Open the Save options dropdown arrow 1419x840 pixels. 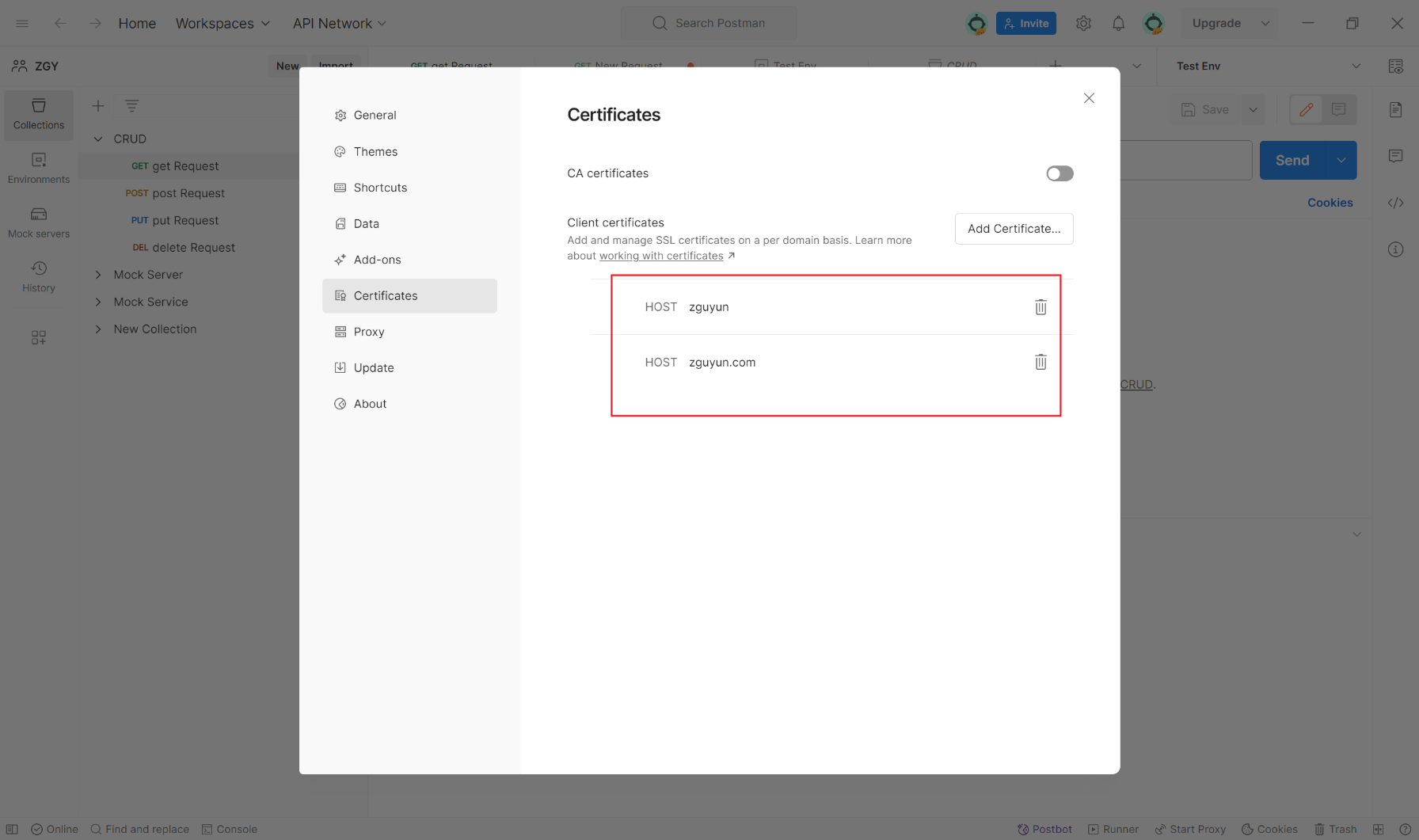1253,110
